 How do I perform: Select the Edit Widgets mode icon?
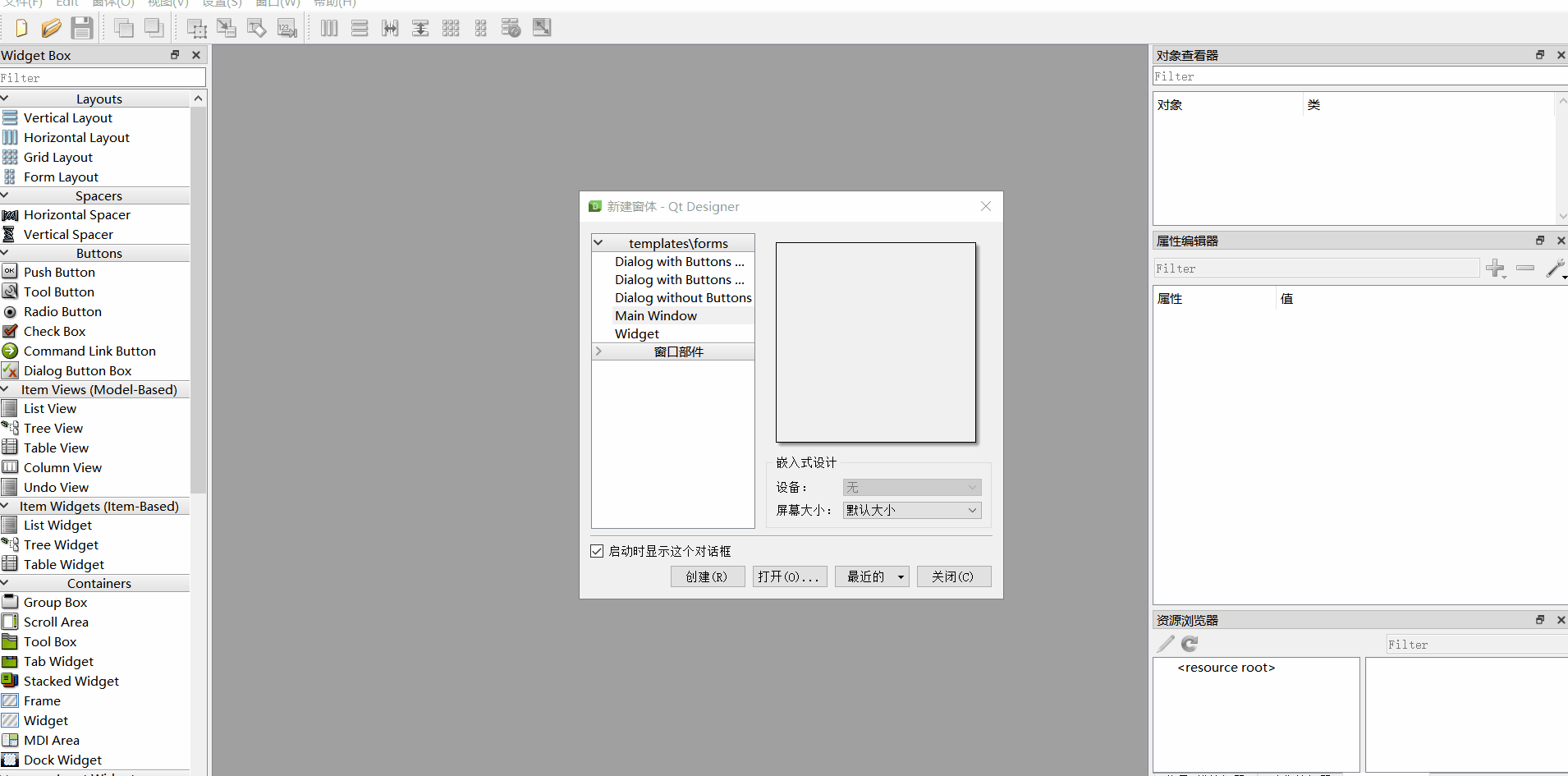pyautogui.click(x=197, y=28)
